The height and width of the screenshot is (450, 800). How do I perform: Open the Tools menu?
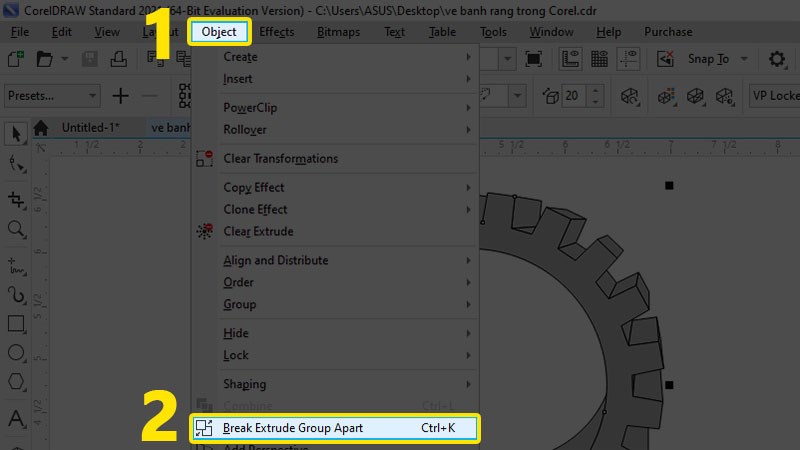[x=493, y=32]
